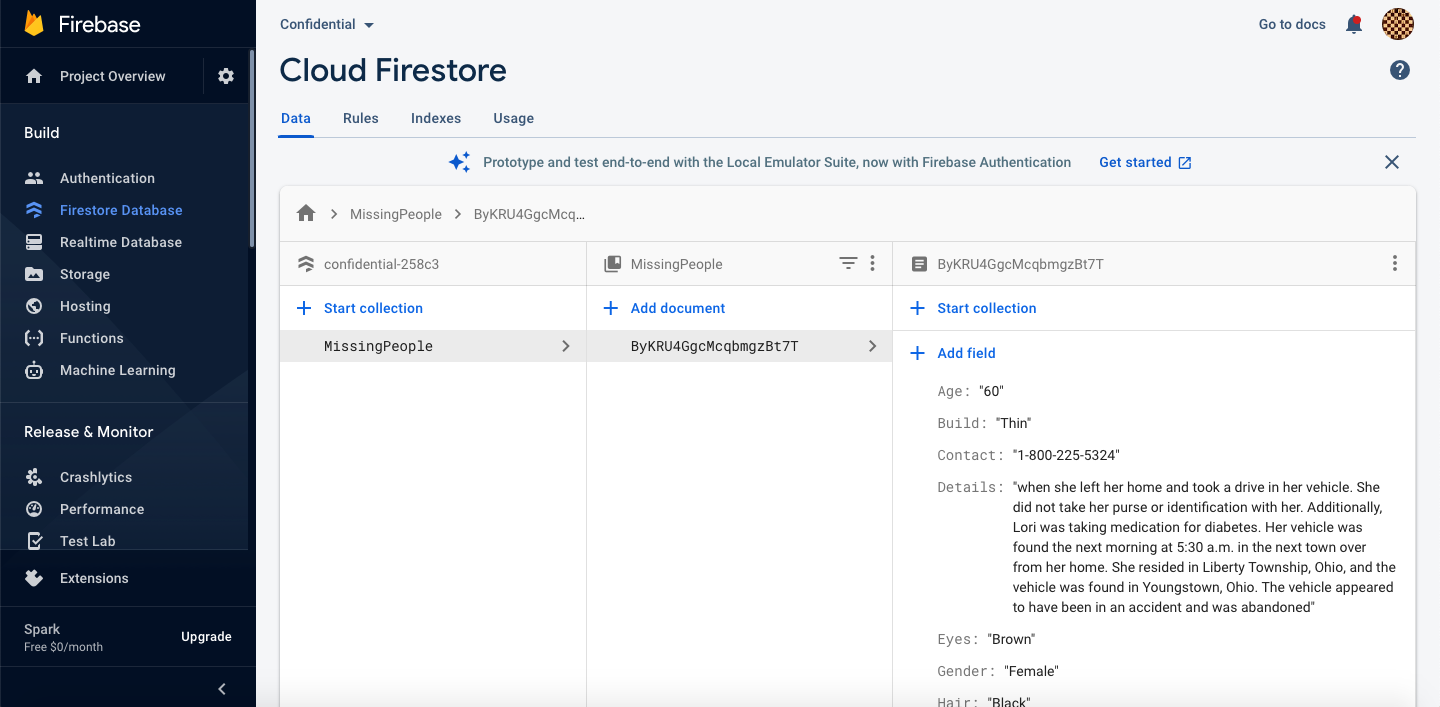
Task: Switch to the Indexes tab
Action: coord(436,118)
